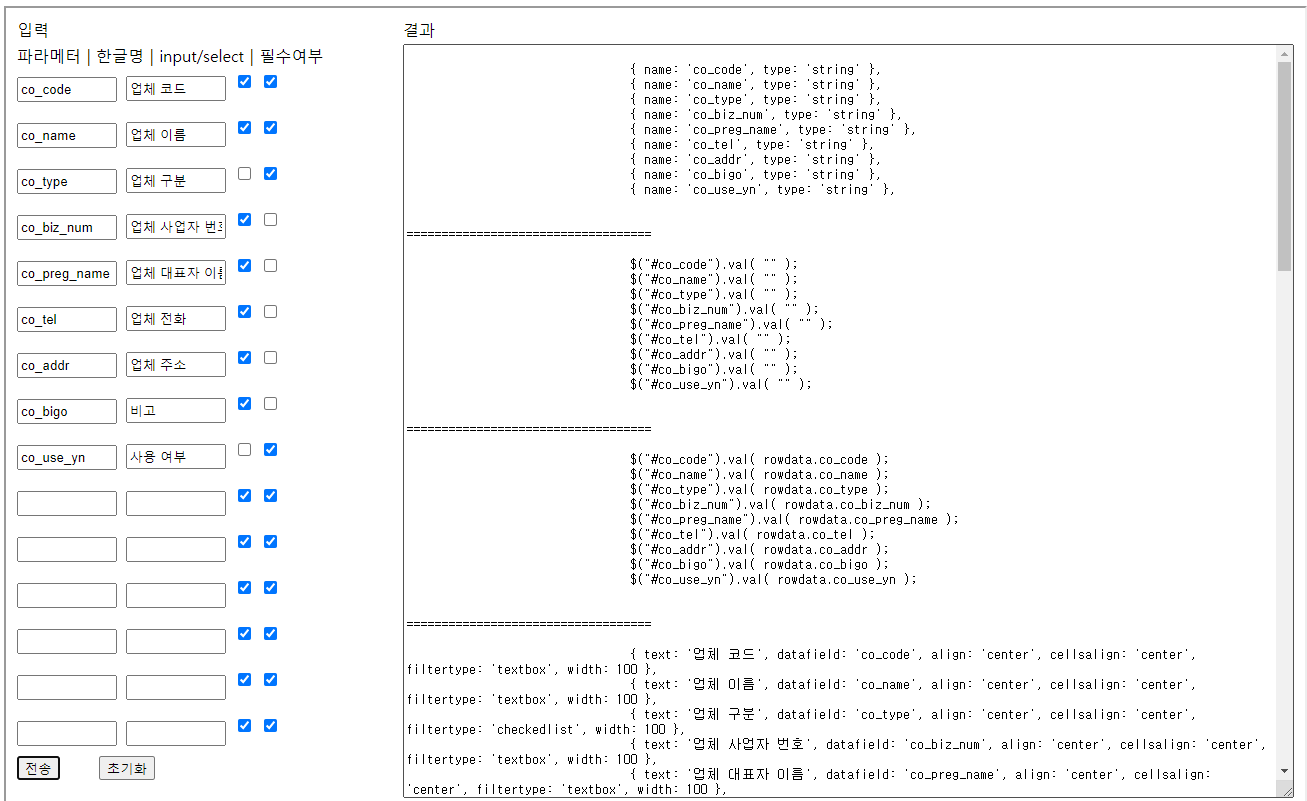Viewport: 1307px width, 801px height.
Task: Click the 초기화 reset button
Action: [x=127, y=768]
